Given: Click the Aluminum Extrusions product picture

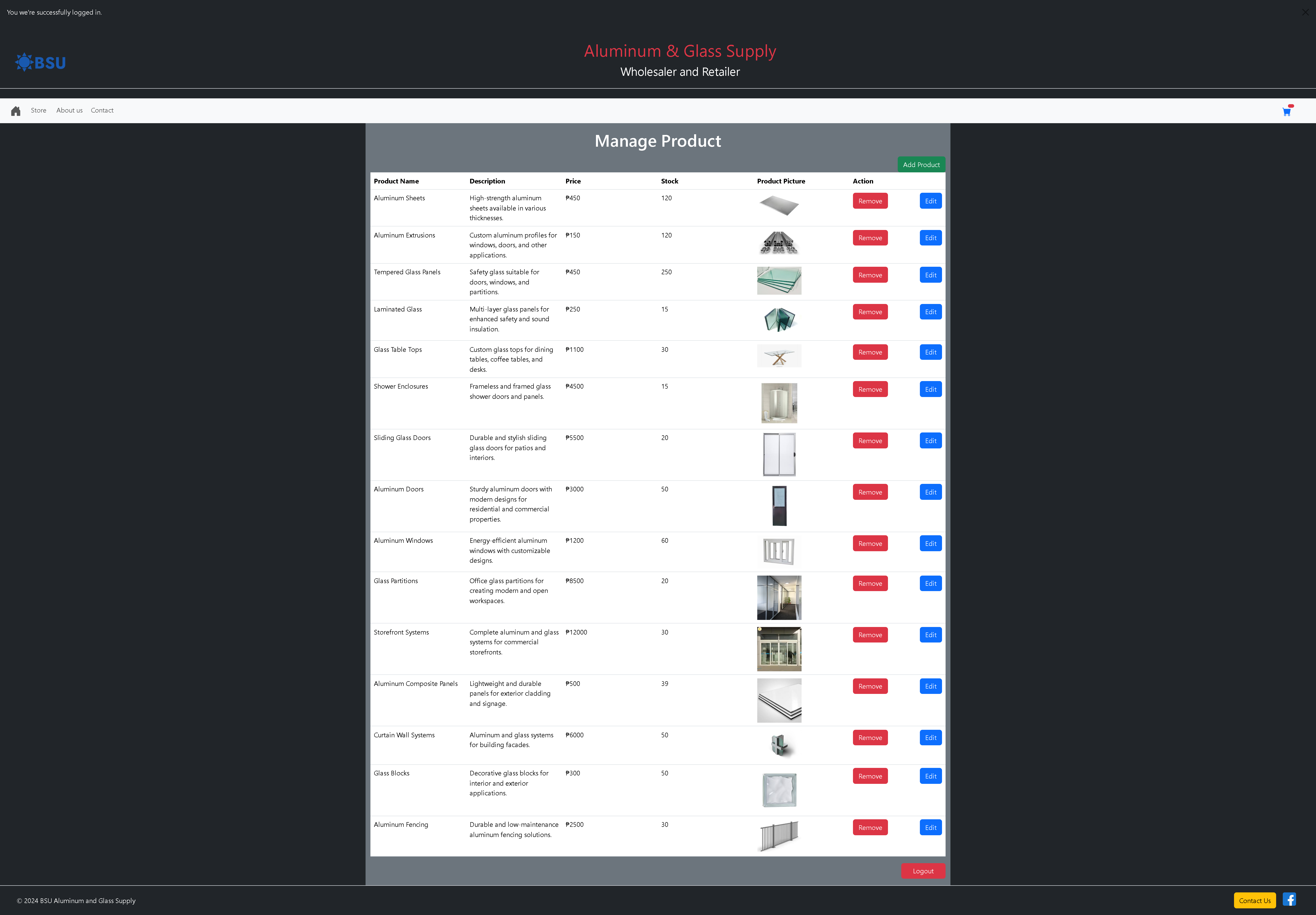Looking at the screenshot, I should 779,243.
